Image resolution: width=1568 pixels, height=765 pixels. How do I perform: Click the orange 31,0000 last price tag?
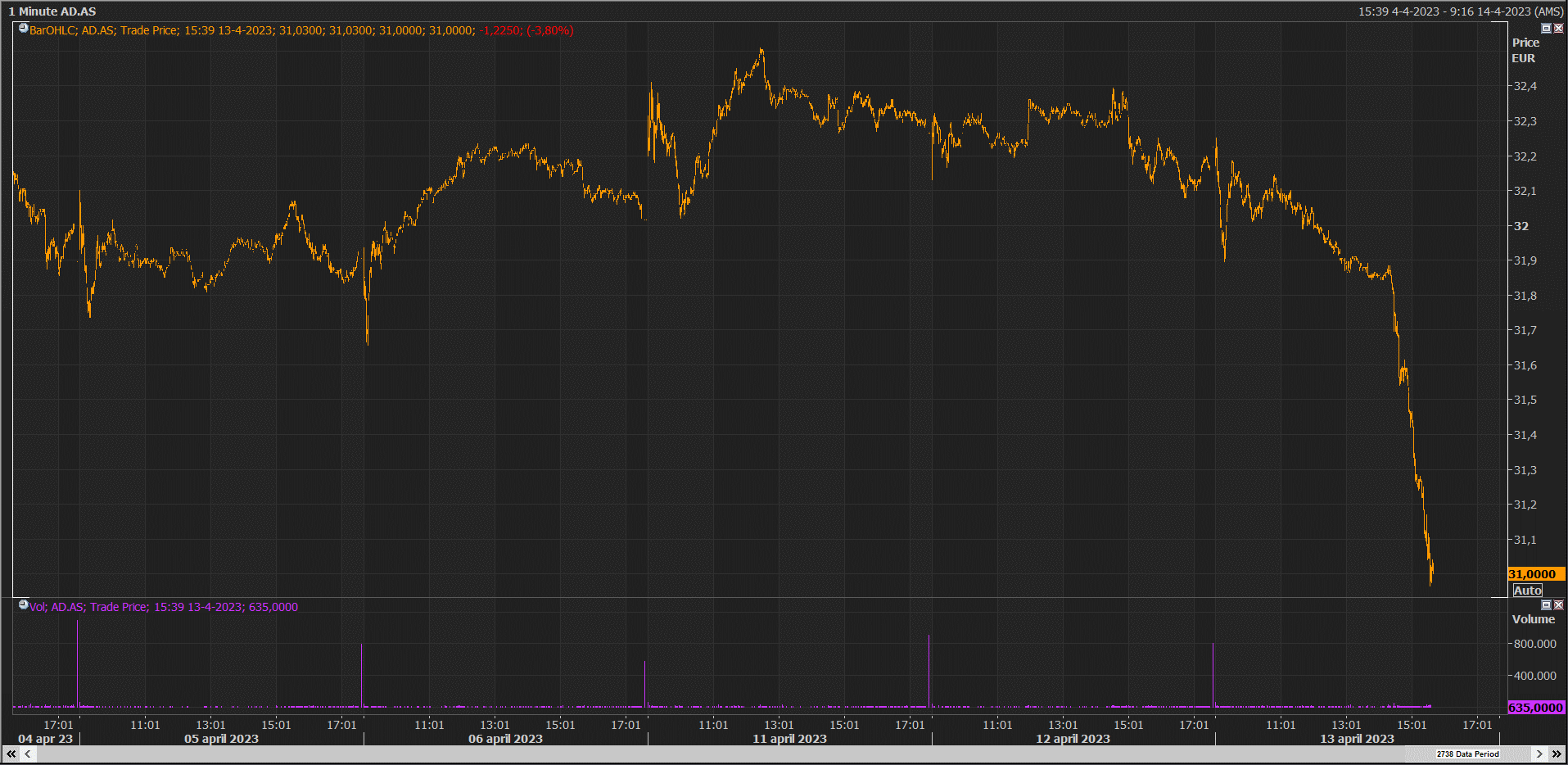[1536, 574]
